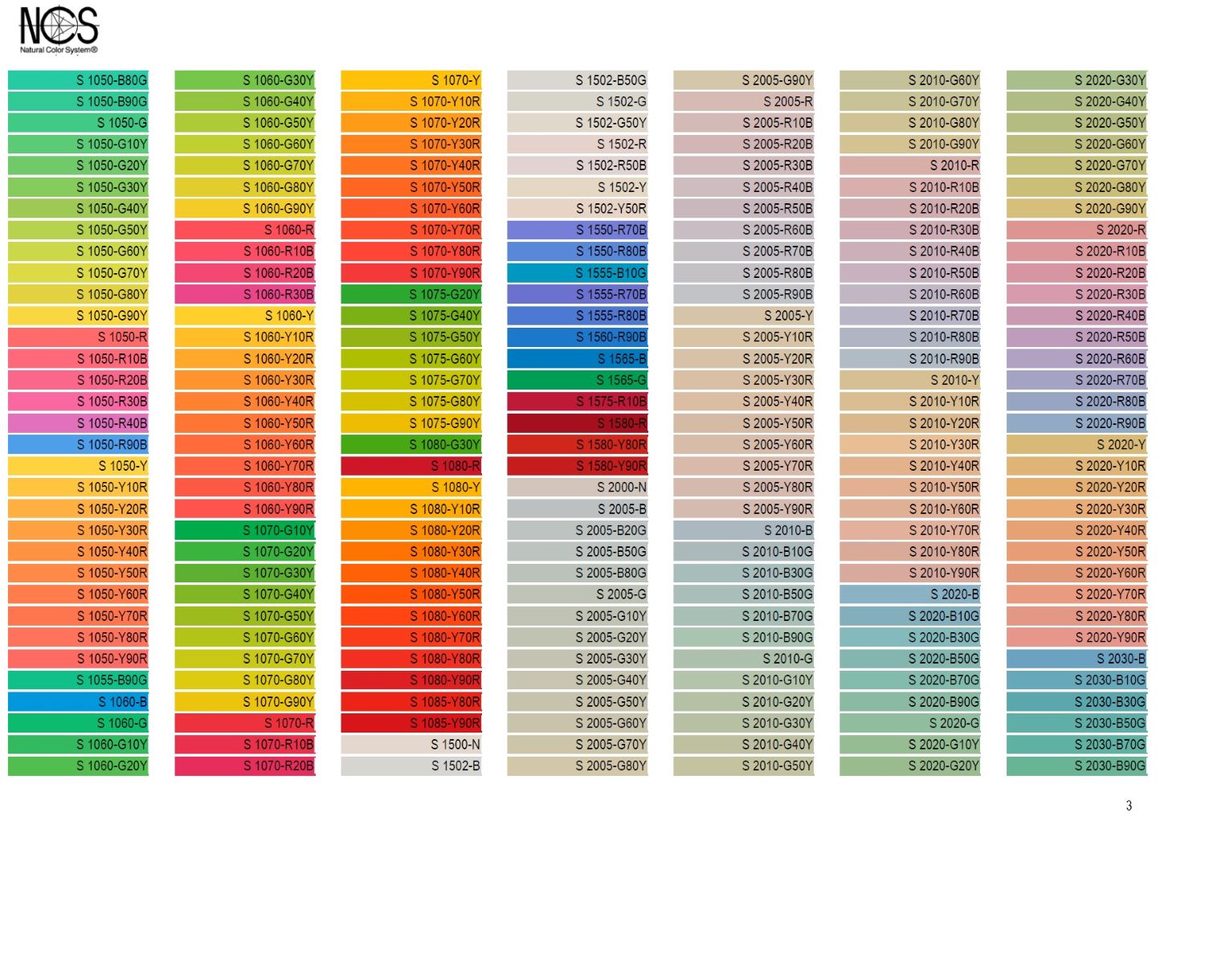Click the S 2005-G90Y beige swatch
Viewport: 1205px width, 980px height.
tap(744, 80)
